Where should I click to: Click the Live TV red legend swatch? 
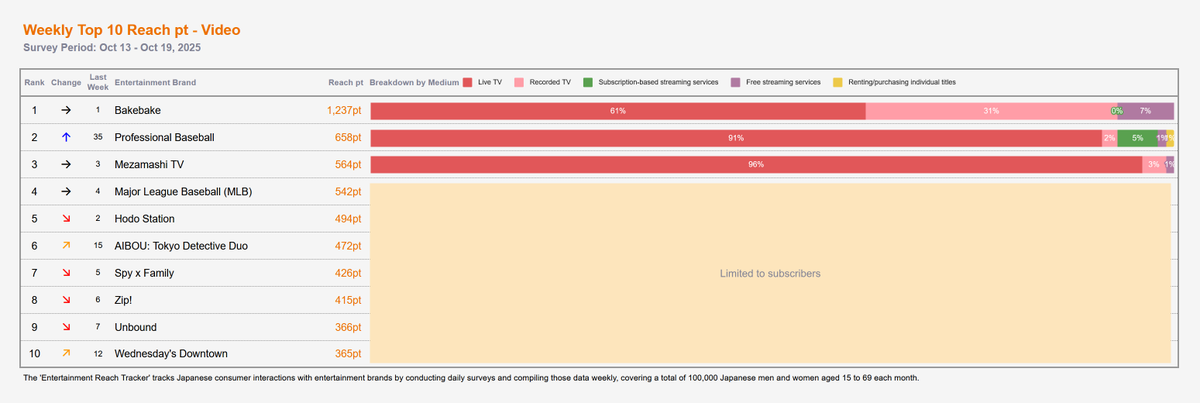point(468,82)
